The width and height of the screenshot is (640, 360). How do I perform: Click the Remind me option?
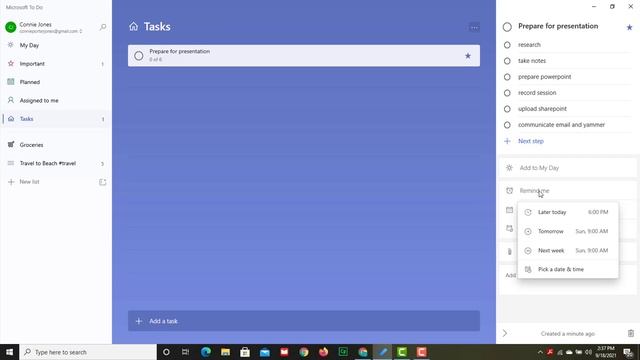coord(567,191)
